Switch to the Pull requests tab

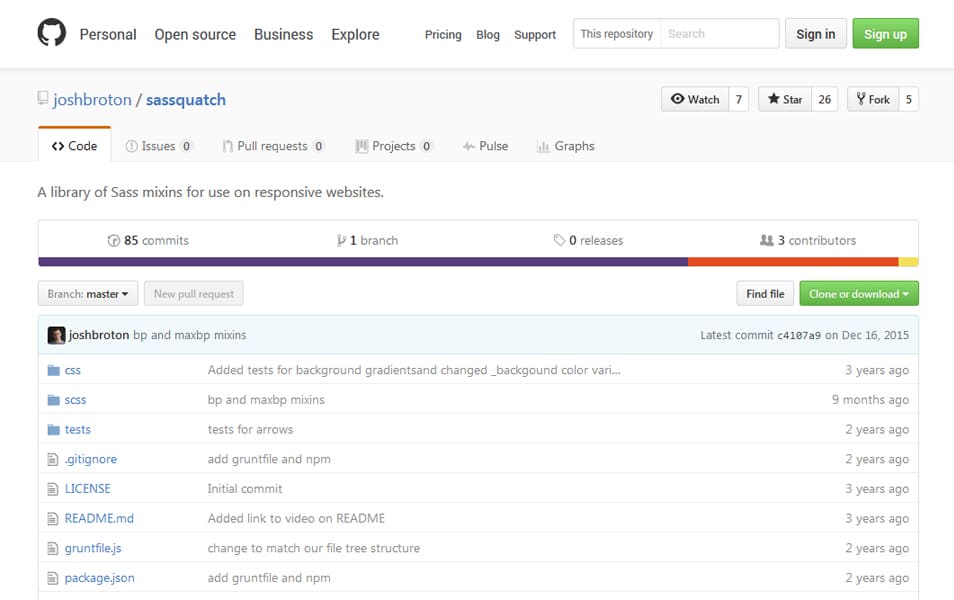click(x=273, y=146)
